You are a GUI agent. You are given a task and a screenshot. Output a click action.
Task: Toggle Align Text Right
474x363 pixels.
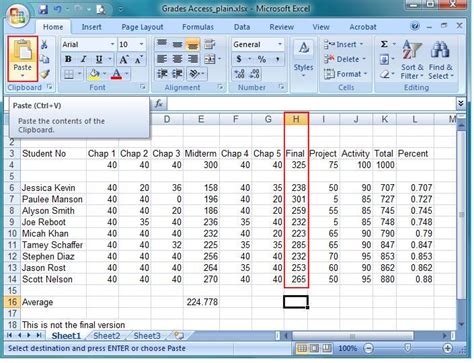coord(193,59)
